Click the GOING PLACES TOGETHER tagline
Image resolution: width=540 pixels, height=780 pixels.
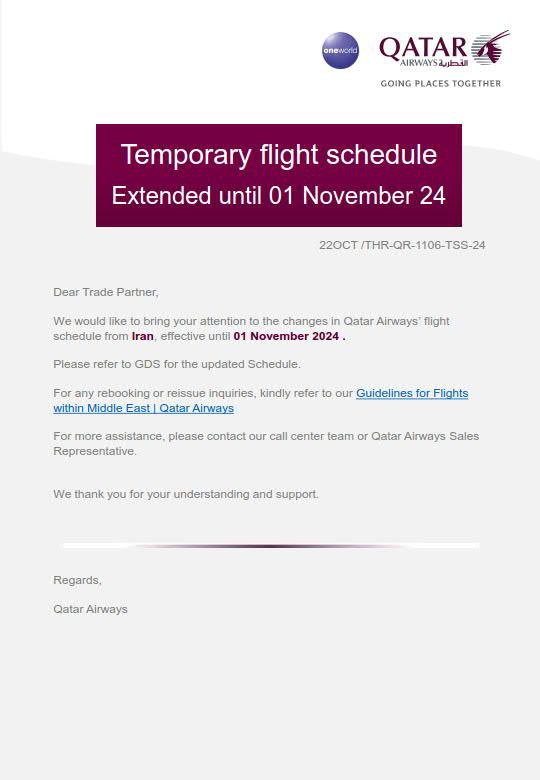(x=441, y=84)
